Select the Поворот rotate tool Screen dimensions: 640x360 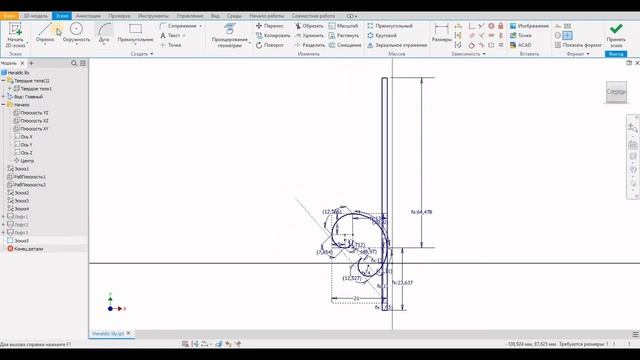[270, 45]
